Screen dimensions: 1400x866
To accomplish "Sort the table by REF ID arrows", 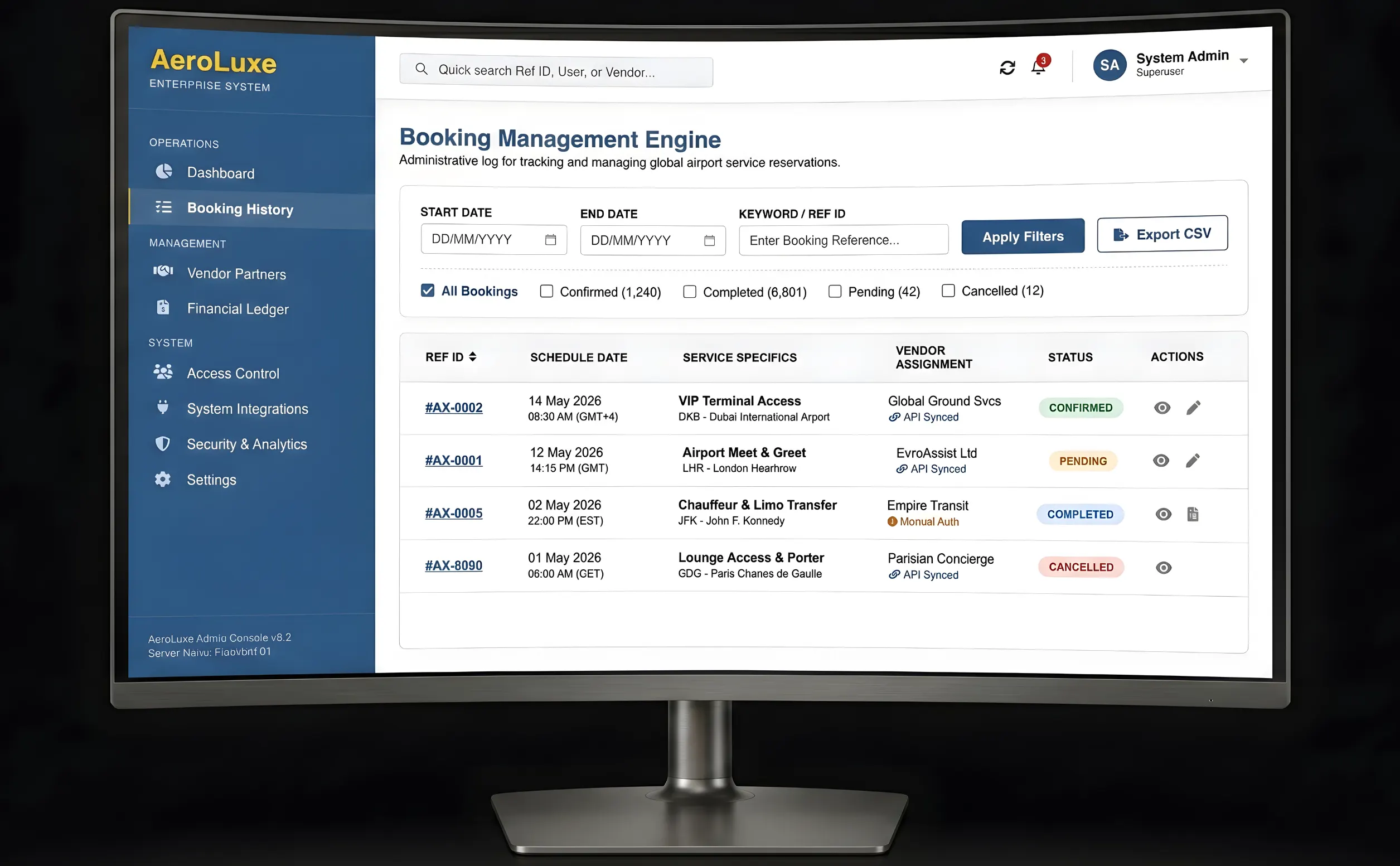I will click(x=472, y=357).
